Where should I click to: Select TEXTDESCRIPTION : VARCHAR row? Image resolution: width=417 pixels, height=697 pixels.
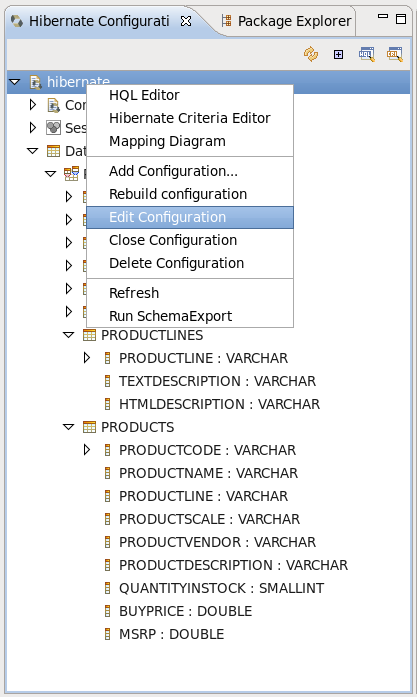pyautogui.click(x=217, y=381)
